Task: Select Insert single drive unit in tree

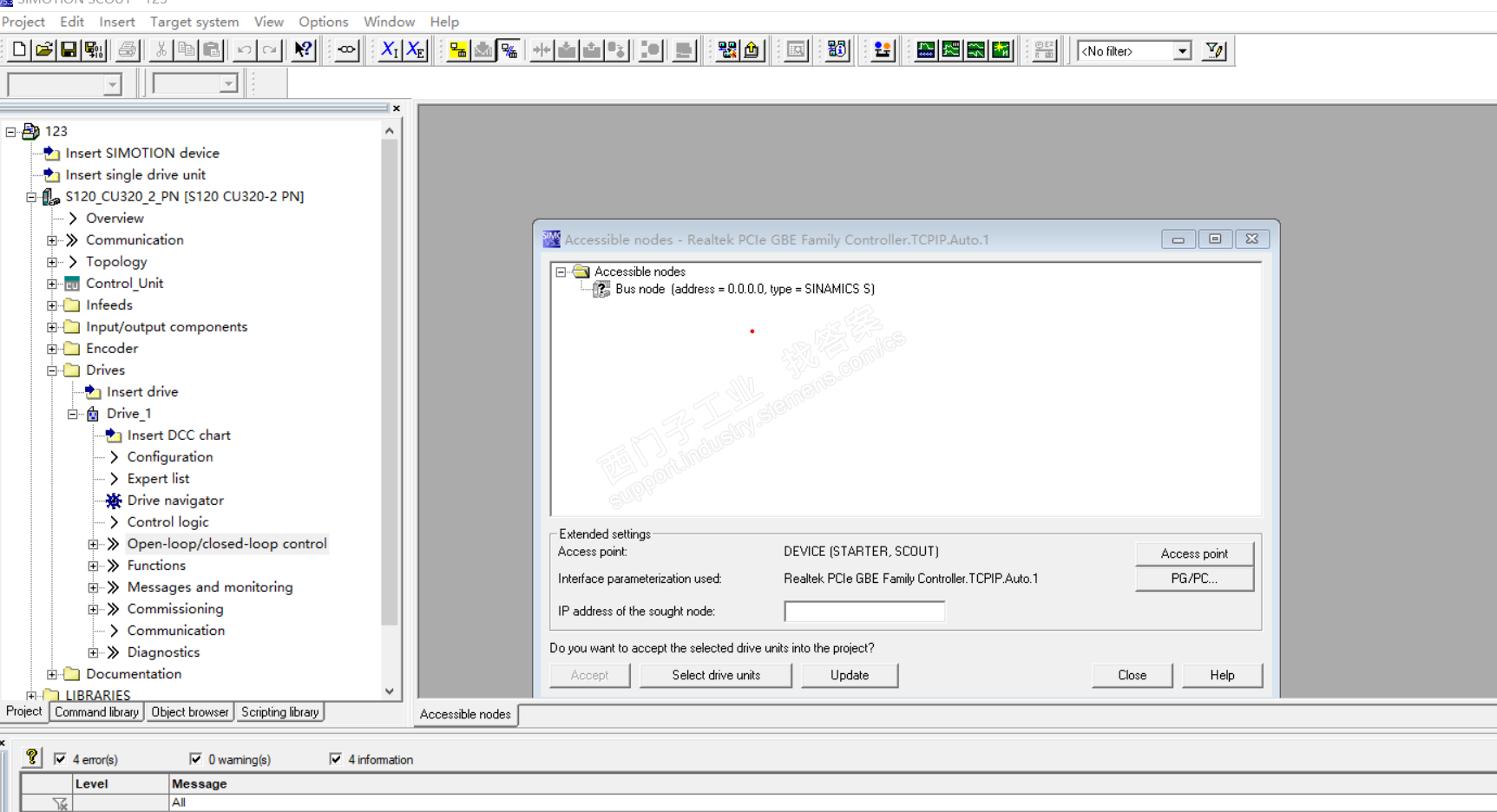Action: 135,175
